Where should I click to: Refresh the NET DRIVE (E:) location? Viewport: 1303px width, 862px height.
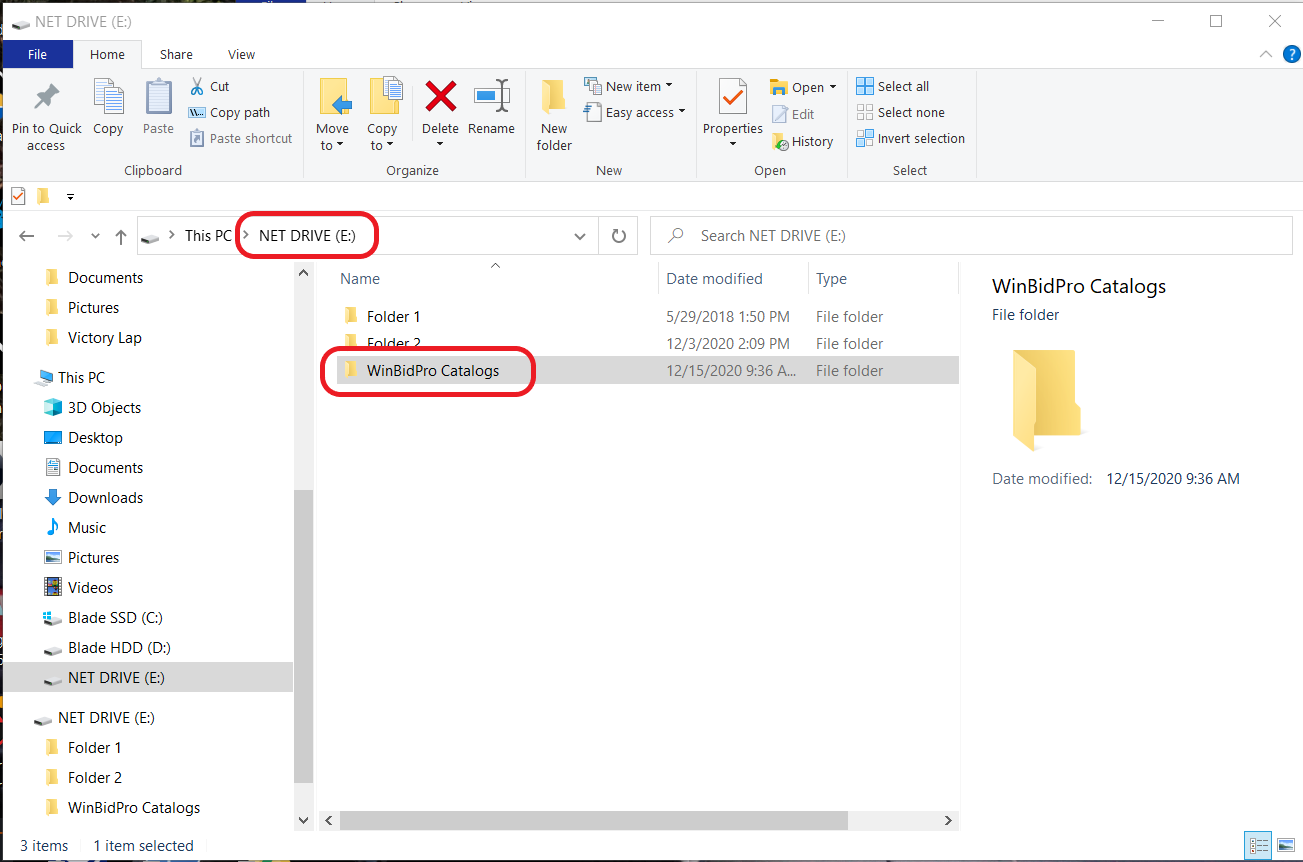[x=619, y=236]
